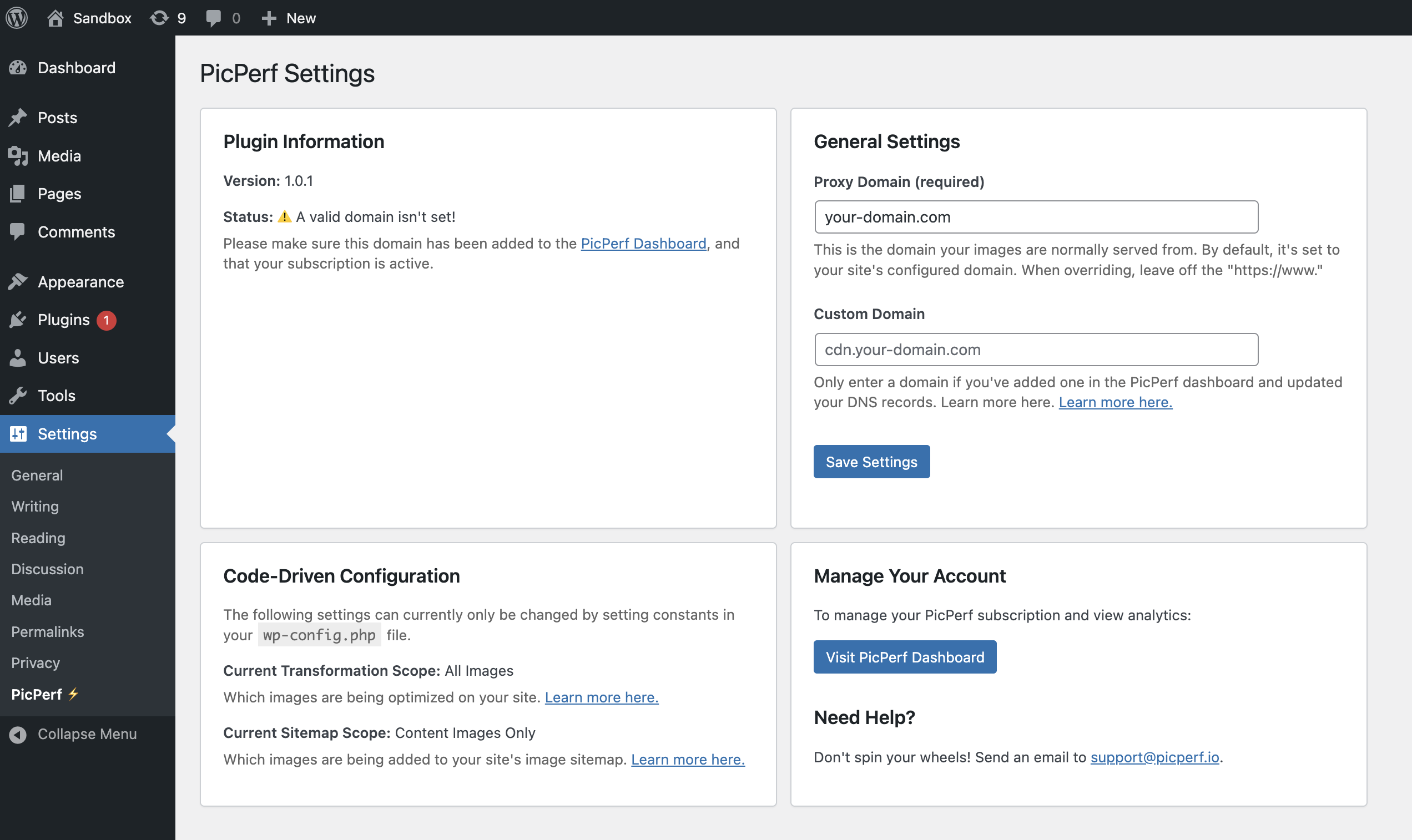Viewport: 1412px width, 840px height.
Task: Click the WordPress logo in the admin bar
Action: [x=17, y=18]
